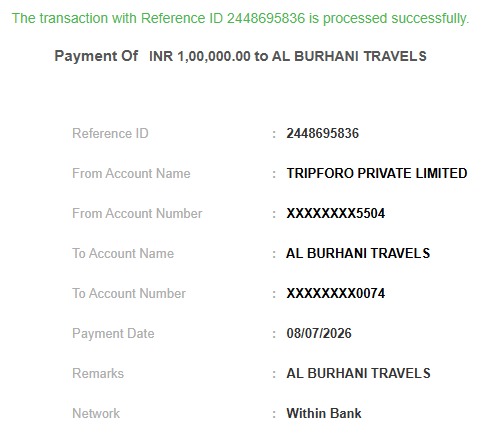Click the From Account Number label
The width and height of the screenshot is (499, 443).
[x=137, y=213]
